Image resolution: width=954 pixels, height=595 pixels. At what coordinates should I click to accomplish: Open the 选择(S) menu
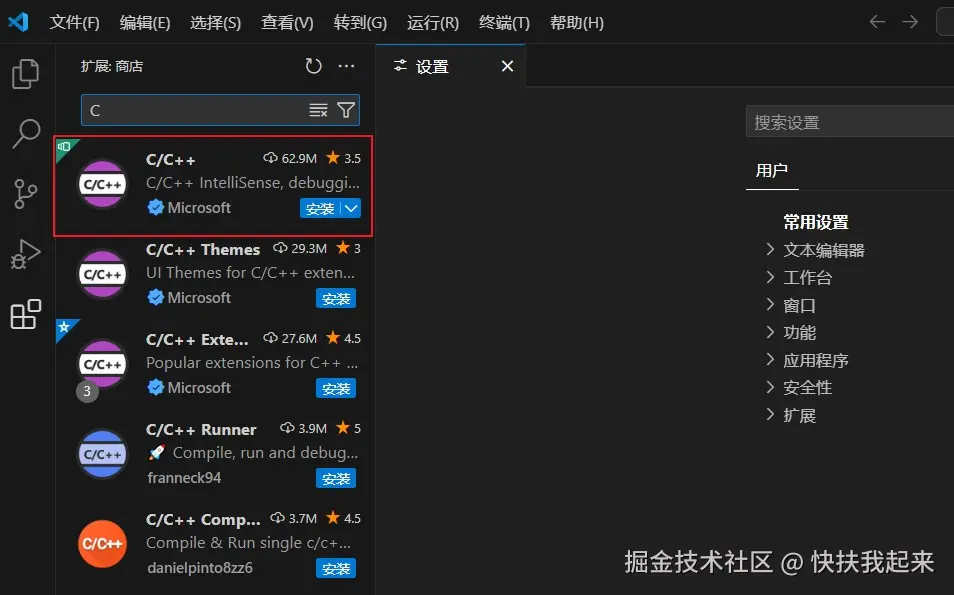(215, 23)
